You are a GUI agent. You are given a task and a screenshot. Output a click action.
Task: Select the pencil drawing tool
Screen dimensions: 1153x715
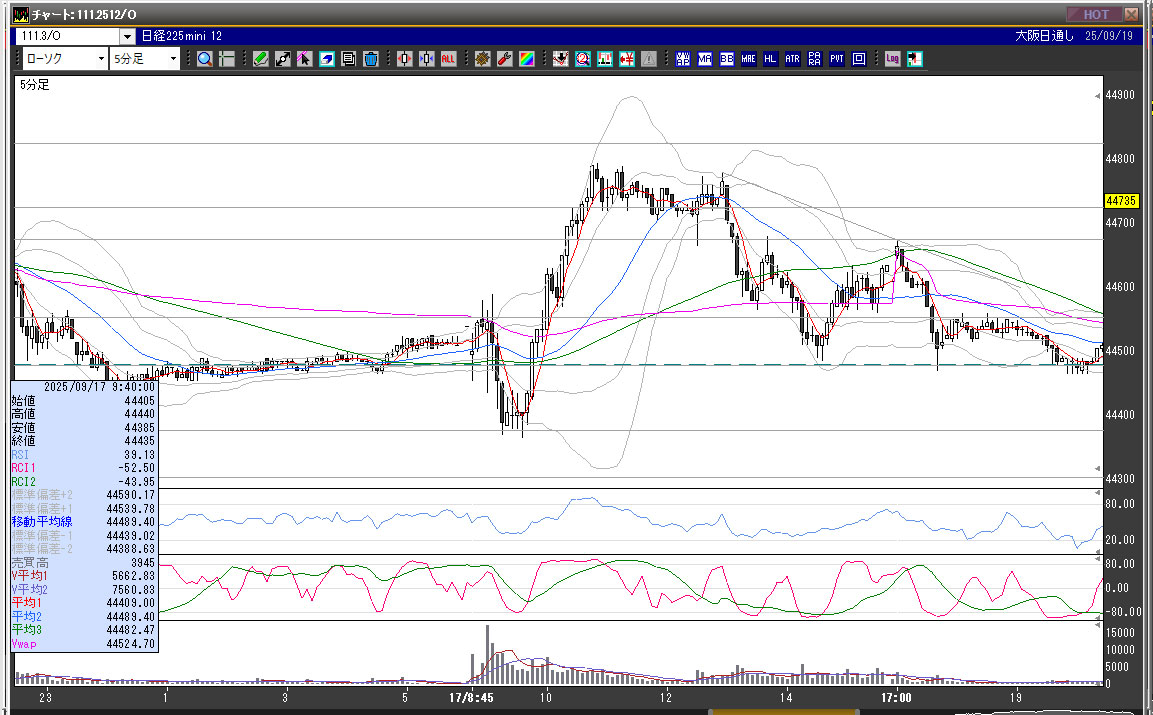coord(261,59)
